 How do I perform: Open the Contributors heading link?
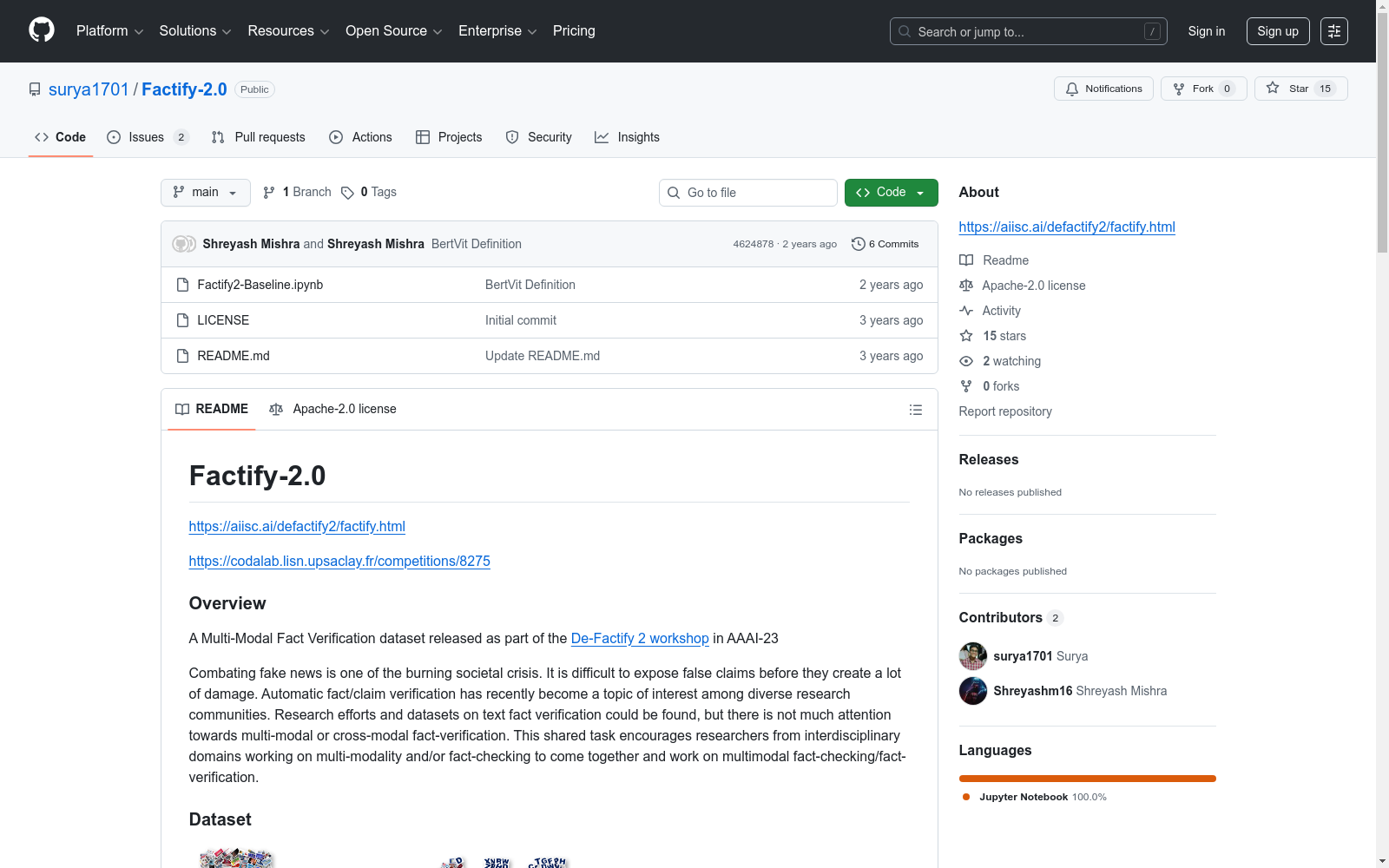coord(1011,617)
